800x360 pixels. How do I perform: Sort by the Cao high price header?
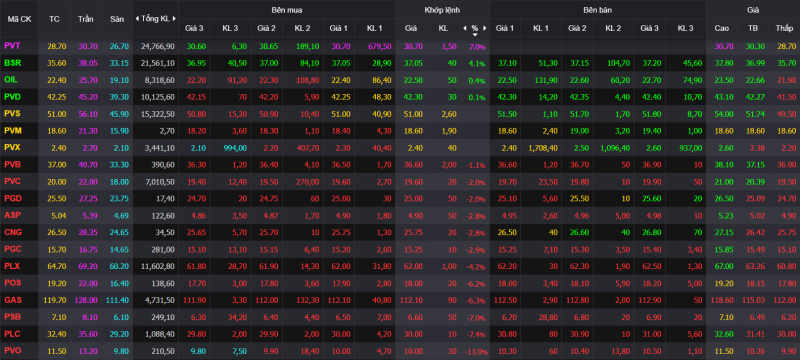[x=721, y=28]
